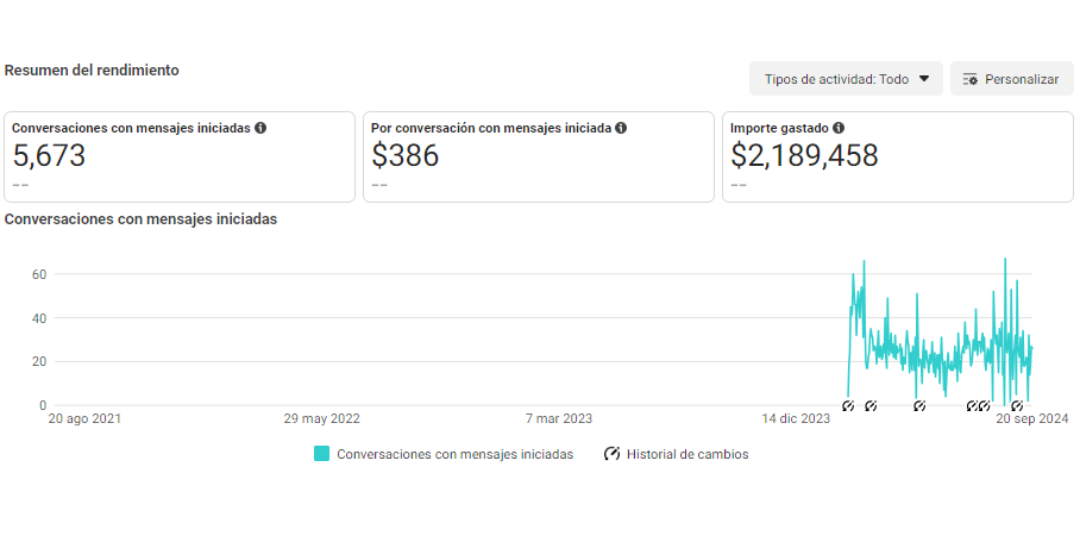This screenshot has width=1080, height=540.
Task: Select the last change-history marker near 20 sep 2024
Action: 1016,406
